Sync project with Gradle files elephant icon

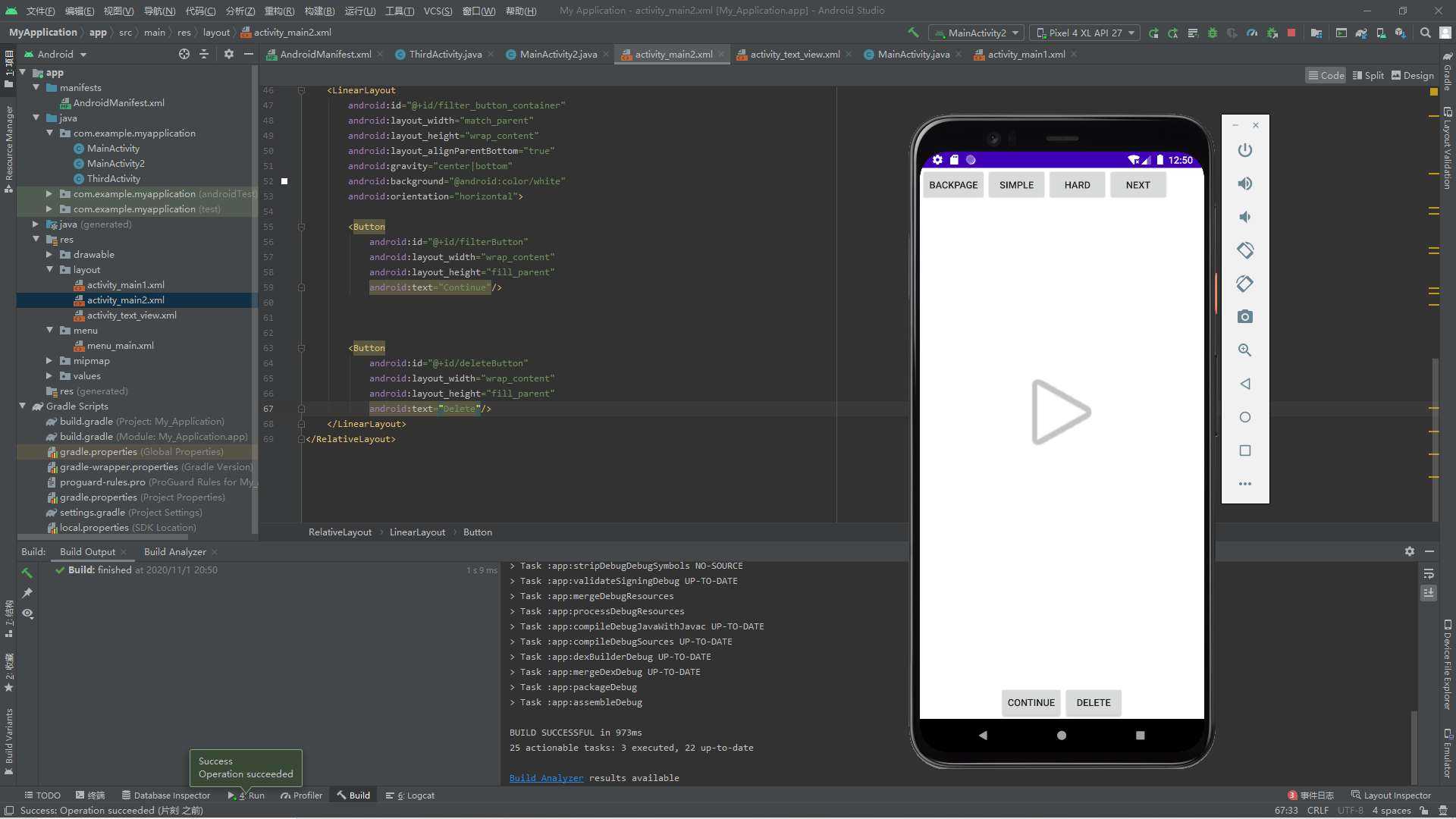[1361, 33]
